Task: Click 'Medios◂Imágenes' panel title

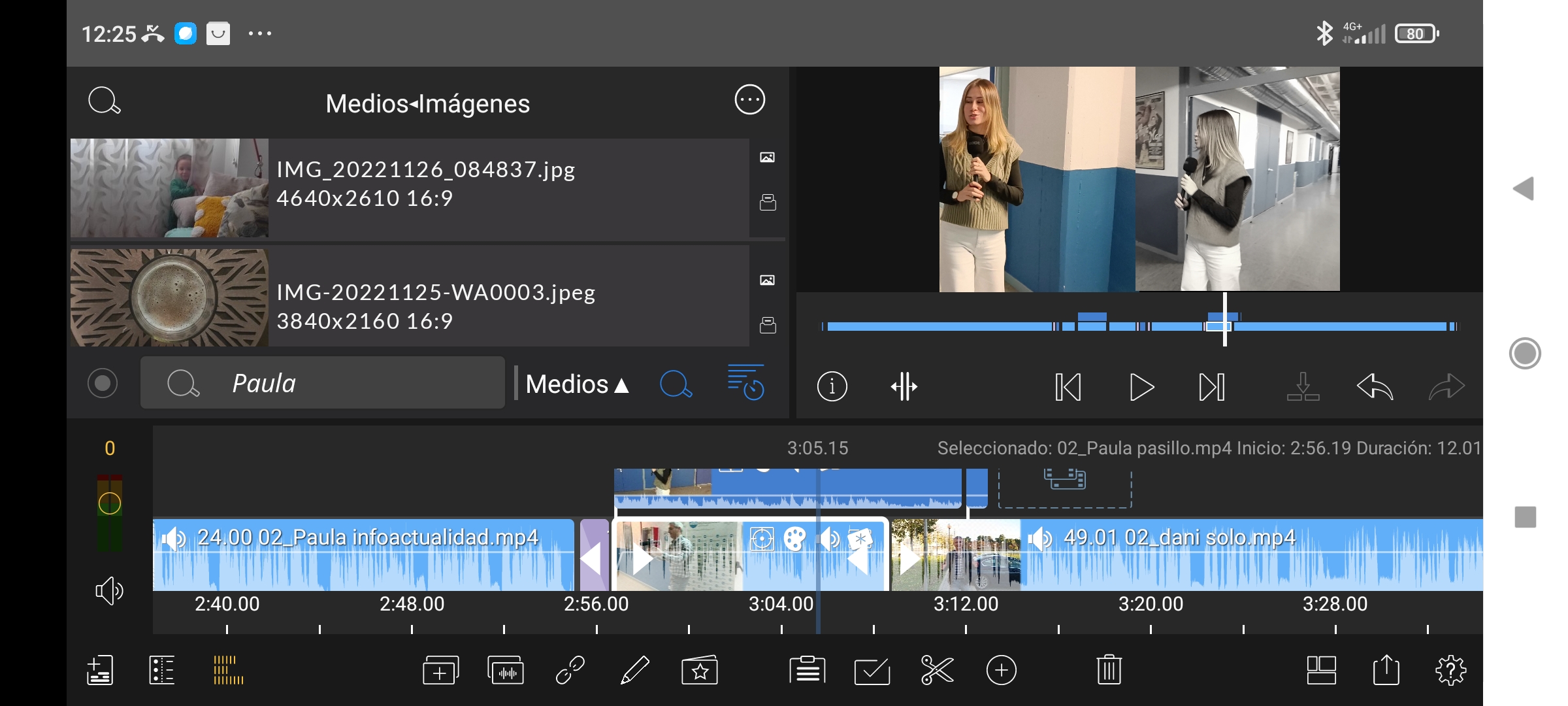Action: coord(428,103)
